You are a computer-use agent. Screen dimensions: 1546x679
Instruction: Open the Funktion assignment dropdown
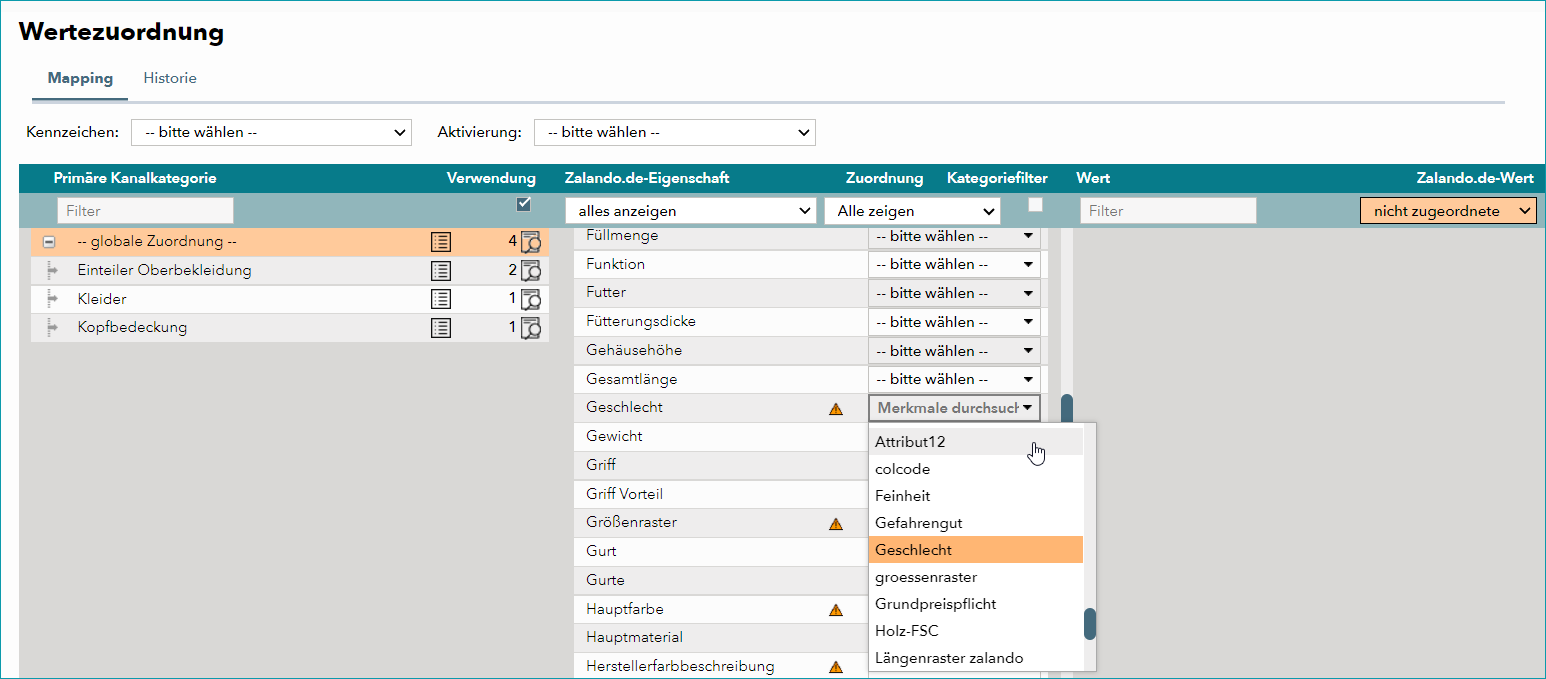(954, 264)
